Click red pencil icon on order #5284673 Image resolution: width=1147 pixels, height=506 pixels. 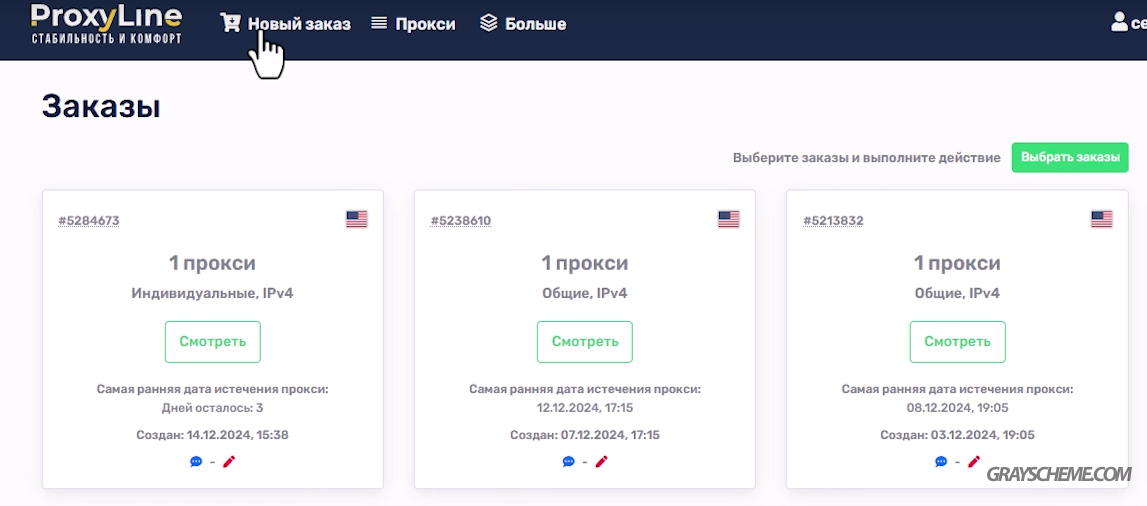click(x=229, y=461)
